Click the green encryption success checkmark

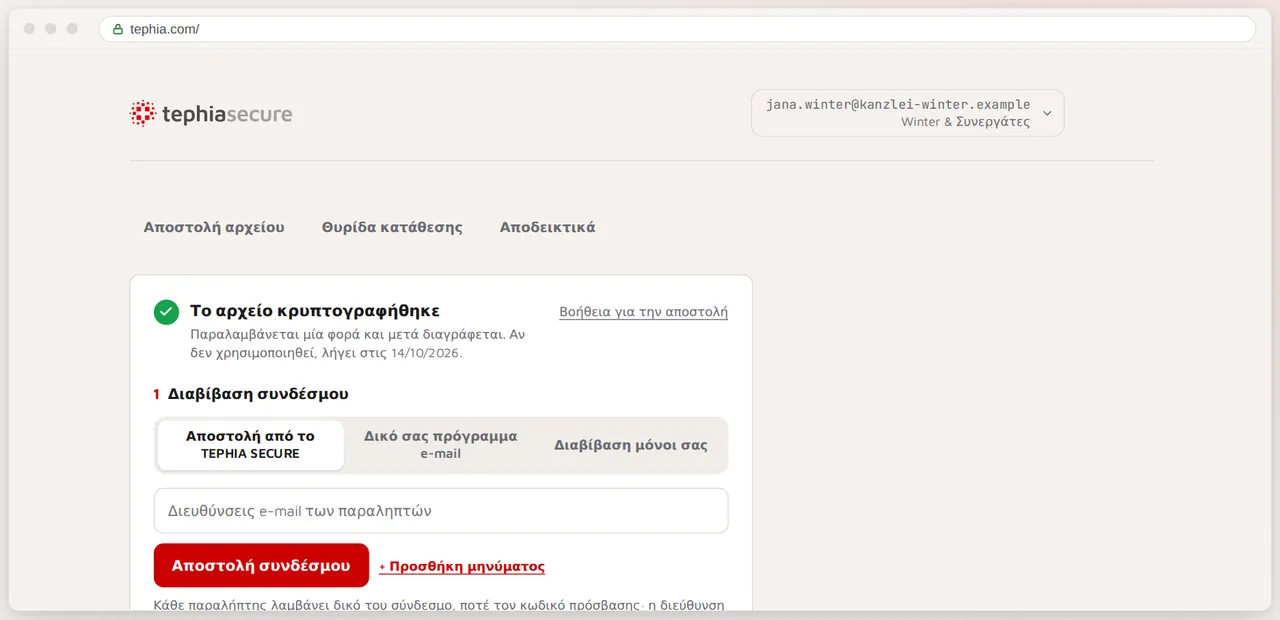tap(166, 312)
